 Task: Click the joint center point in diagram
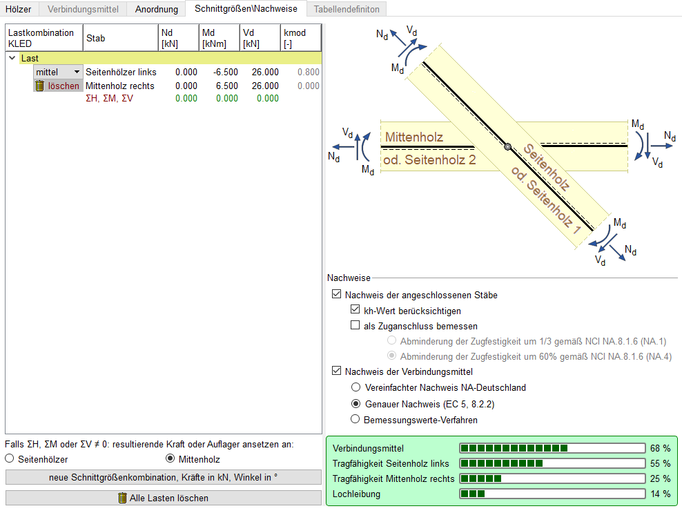[x=508, y=147]
